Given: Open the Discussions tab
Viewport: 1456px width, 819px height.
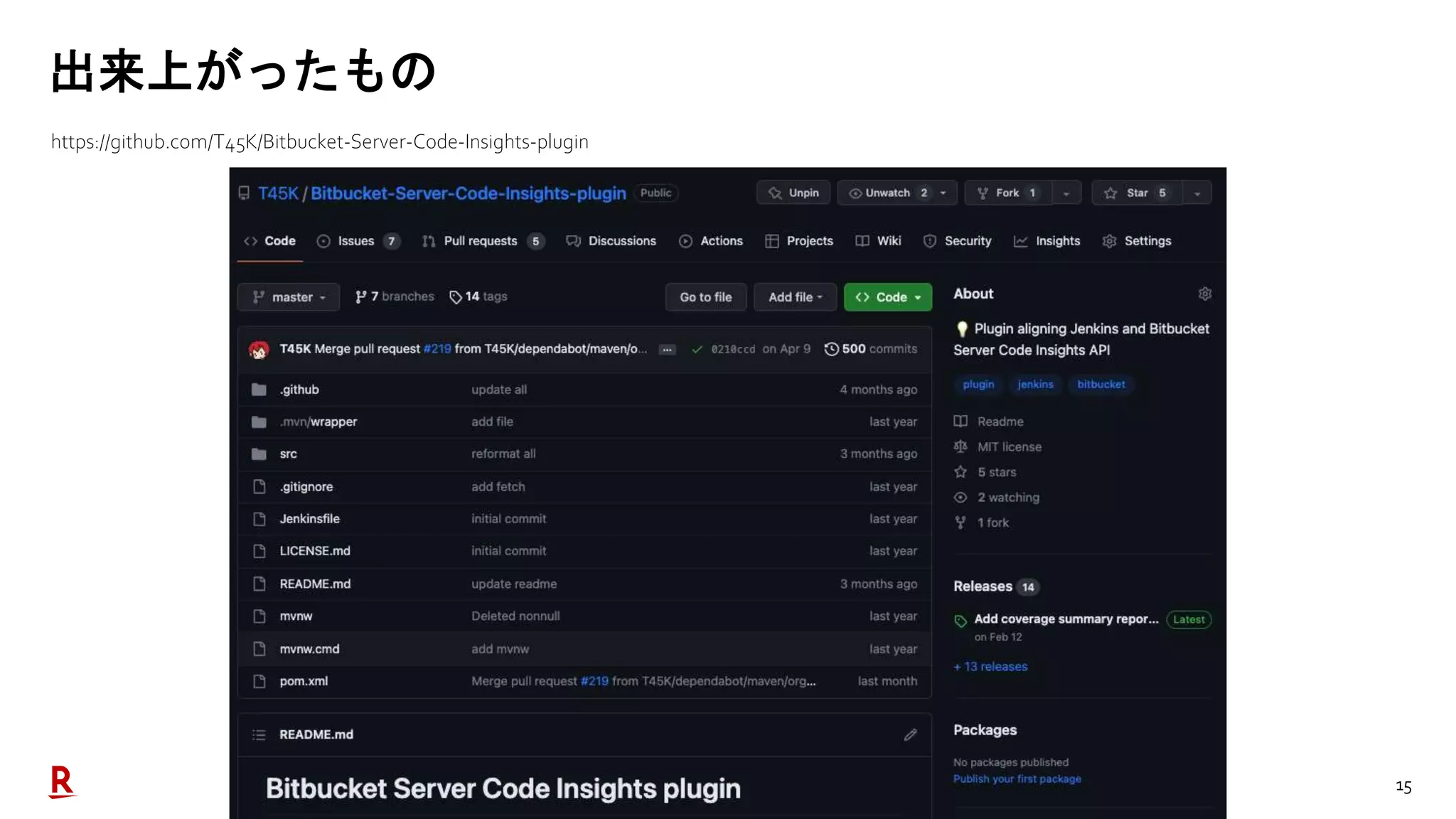Looking at the screenshot, I should 611,241.
